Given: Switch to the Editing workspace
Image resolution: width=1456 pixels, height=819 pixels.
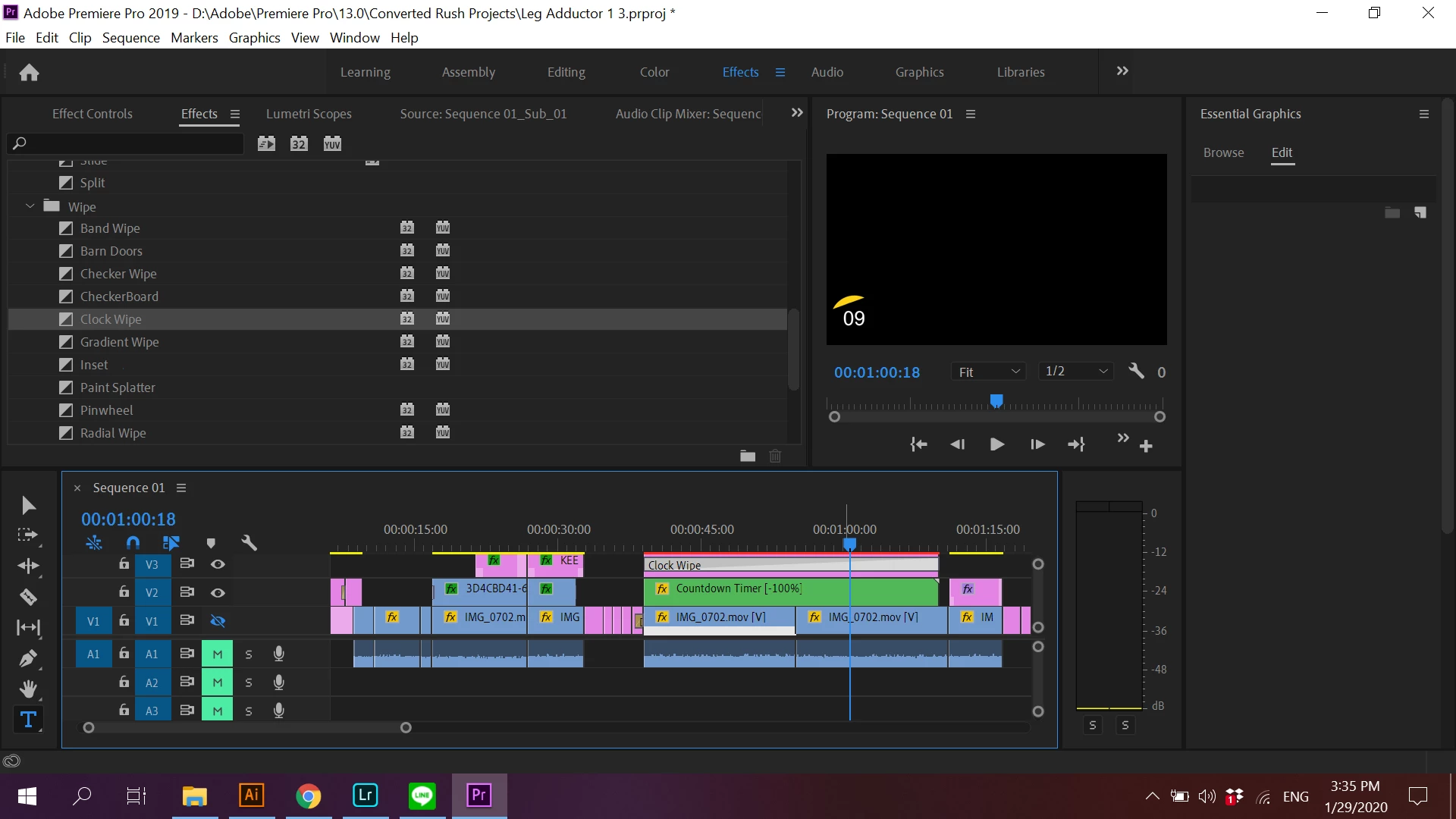Looking at the screenshot, I should [x=566, y=72].
